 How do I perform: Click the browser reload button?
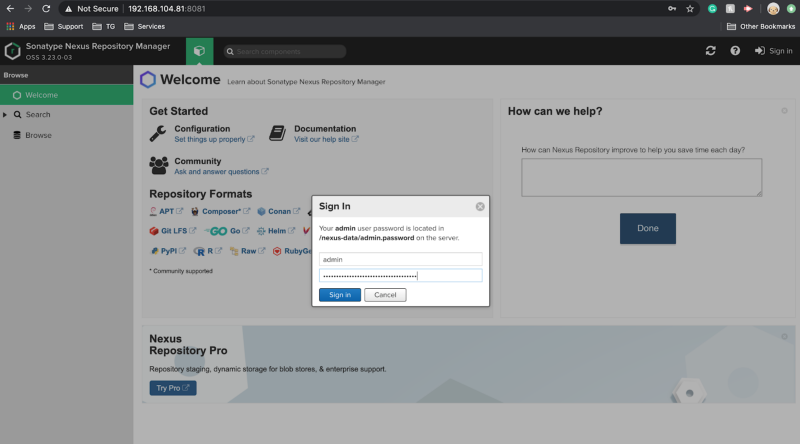(46, 8)
